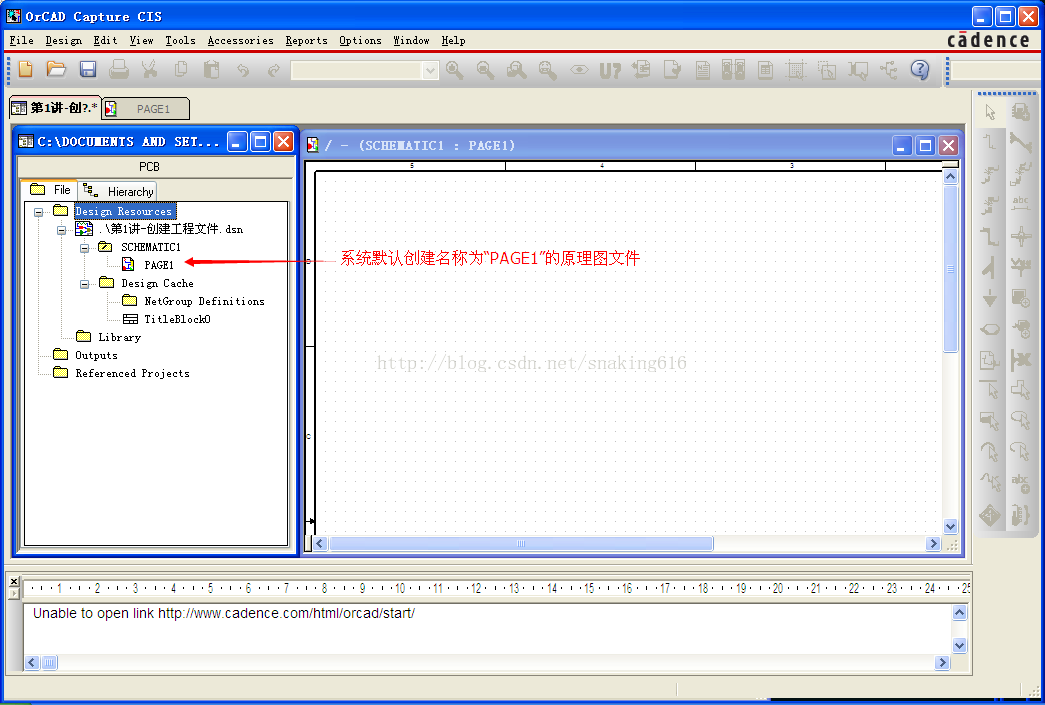The image size is (1045, 705).
Task: Open the Tools menu
Action: tap(180, 40)
